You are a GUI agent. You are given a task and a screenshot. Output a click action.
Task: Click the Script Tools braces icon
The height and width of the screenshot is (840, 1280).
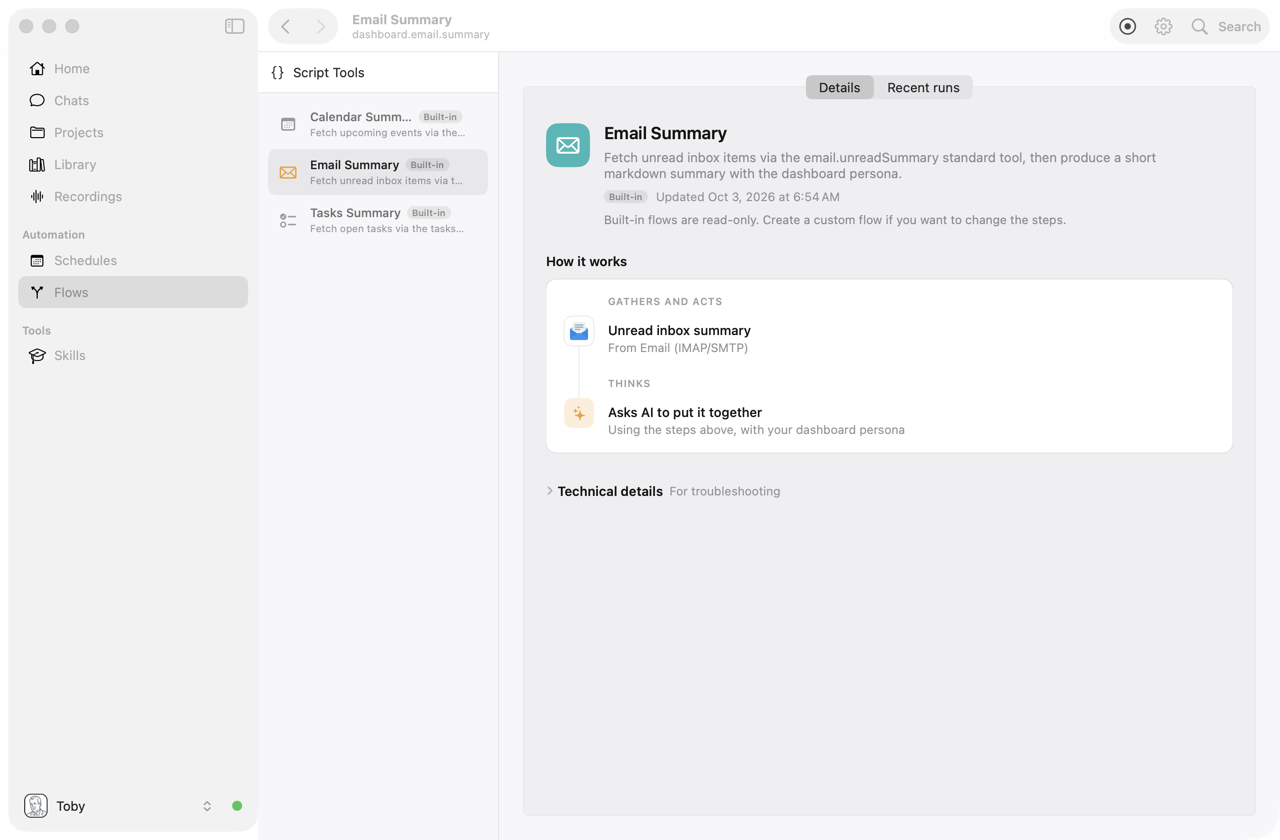click(278, 73)
